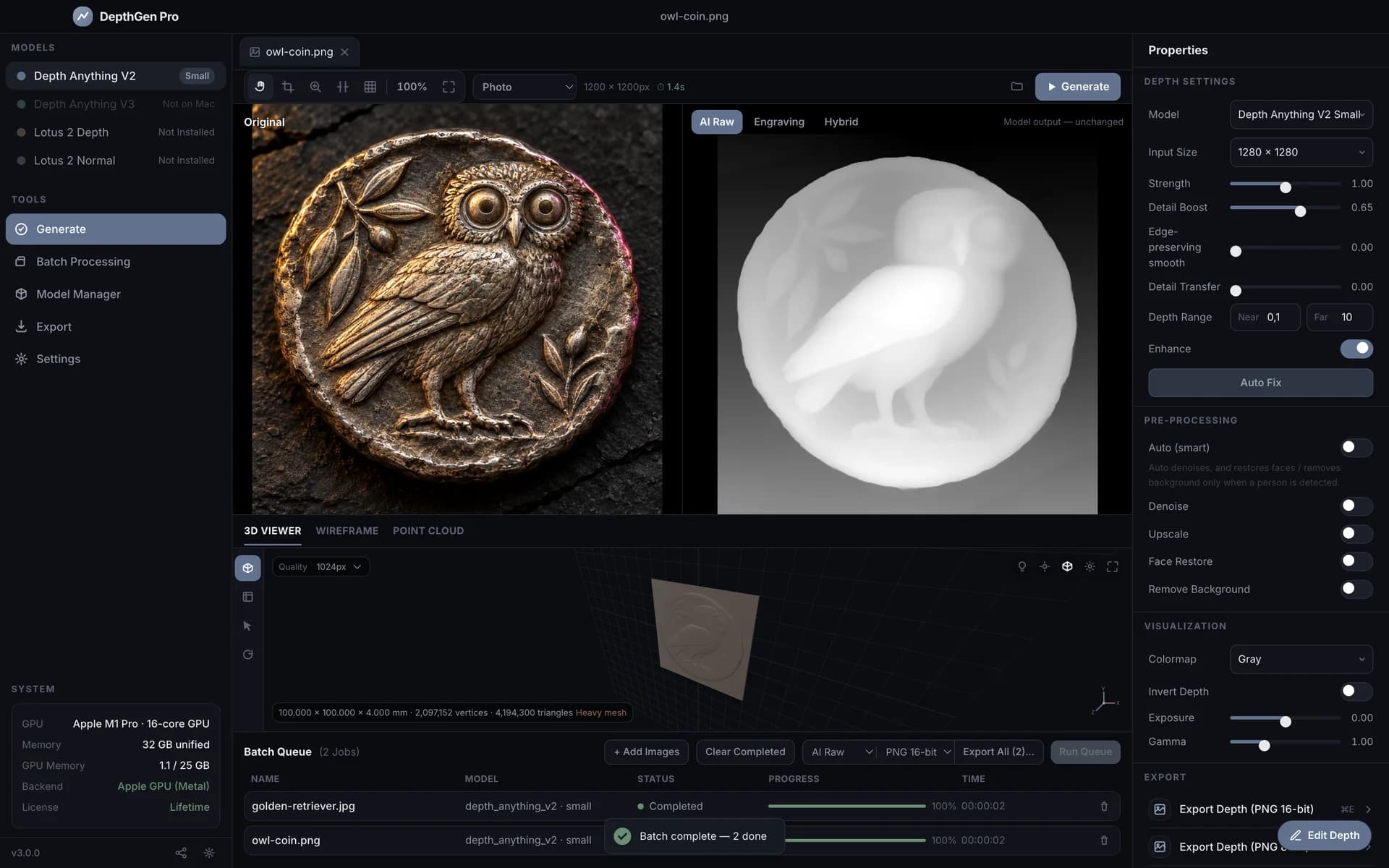Toggle the lightbulb lighting icon
Screen dimensions: 1389x868
[x=1022, y=566]
